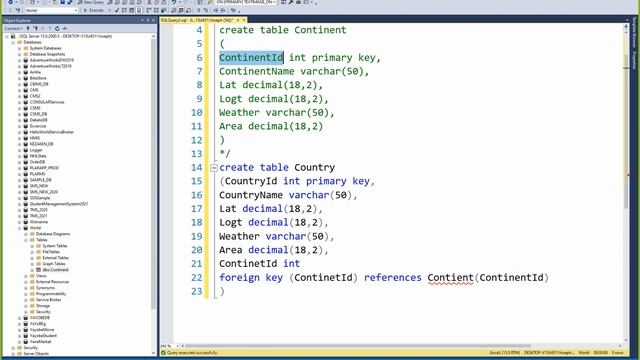The width and height of the screenshot is (640, 360).
Task: Close the Object Explorer panel
Action: [153, 20]
